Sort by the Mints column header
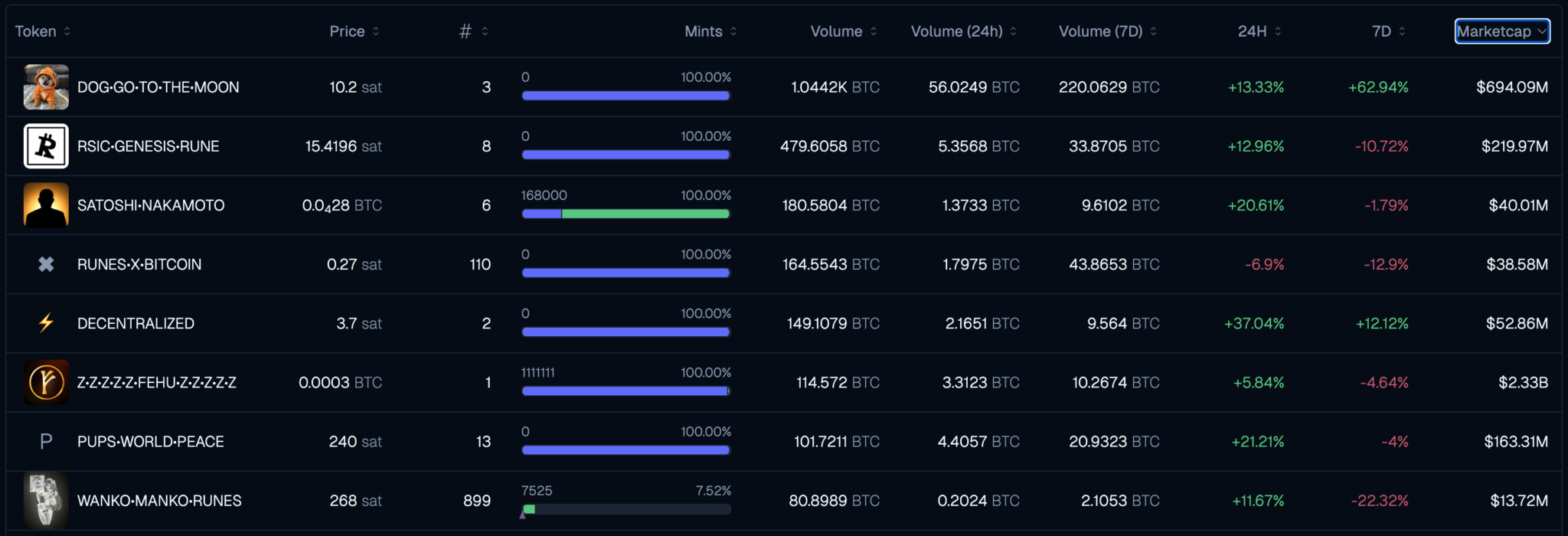Viewport: 1568px width, 536px height. [710, 31]
